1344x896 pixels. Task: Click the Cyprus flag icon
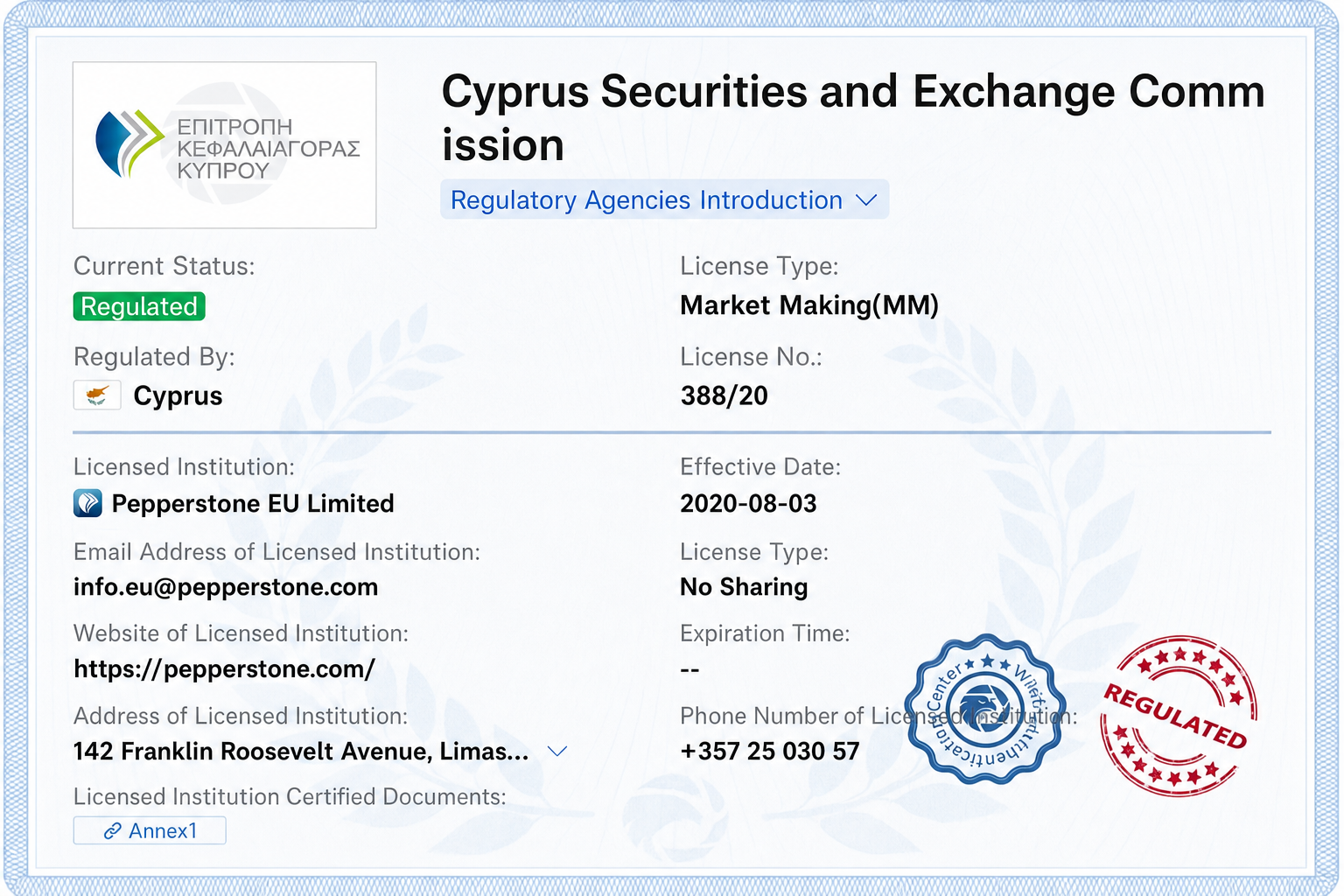97,395
